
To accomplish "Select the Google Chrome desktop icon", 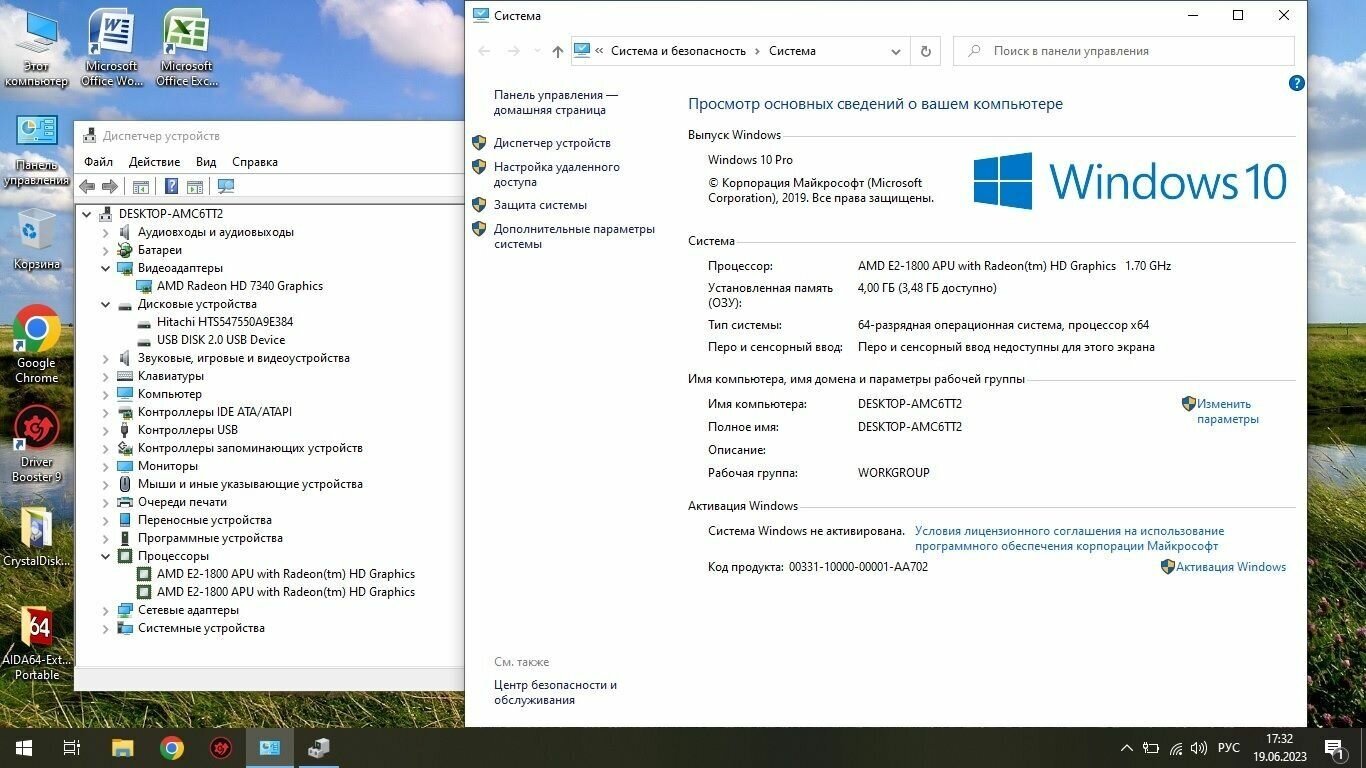I will click(x=36, y=345).
